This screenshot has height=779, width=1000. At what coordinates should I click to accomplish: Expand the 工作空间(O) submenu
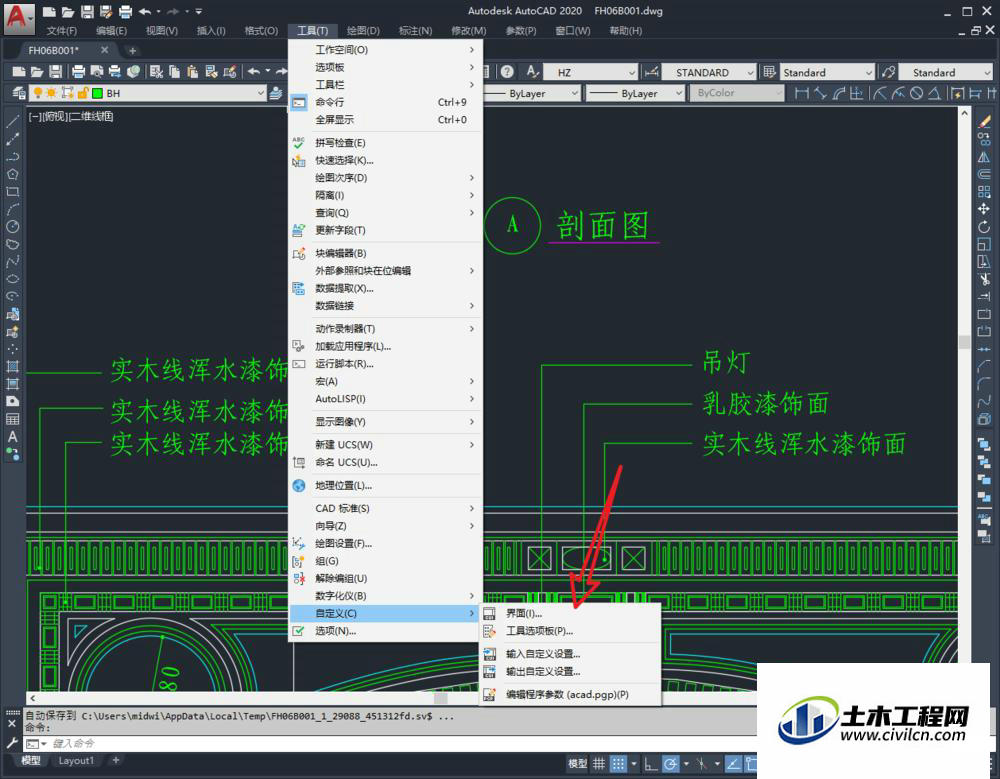pyautogui.click(x=385, y=50)
